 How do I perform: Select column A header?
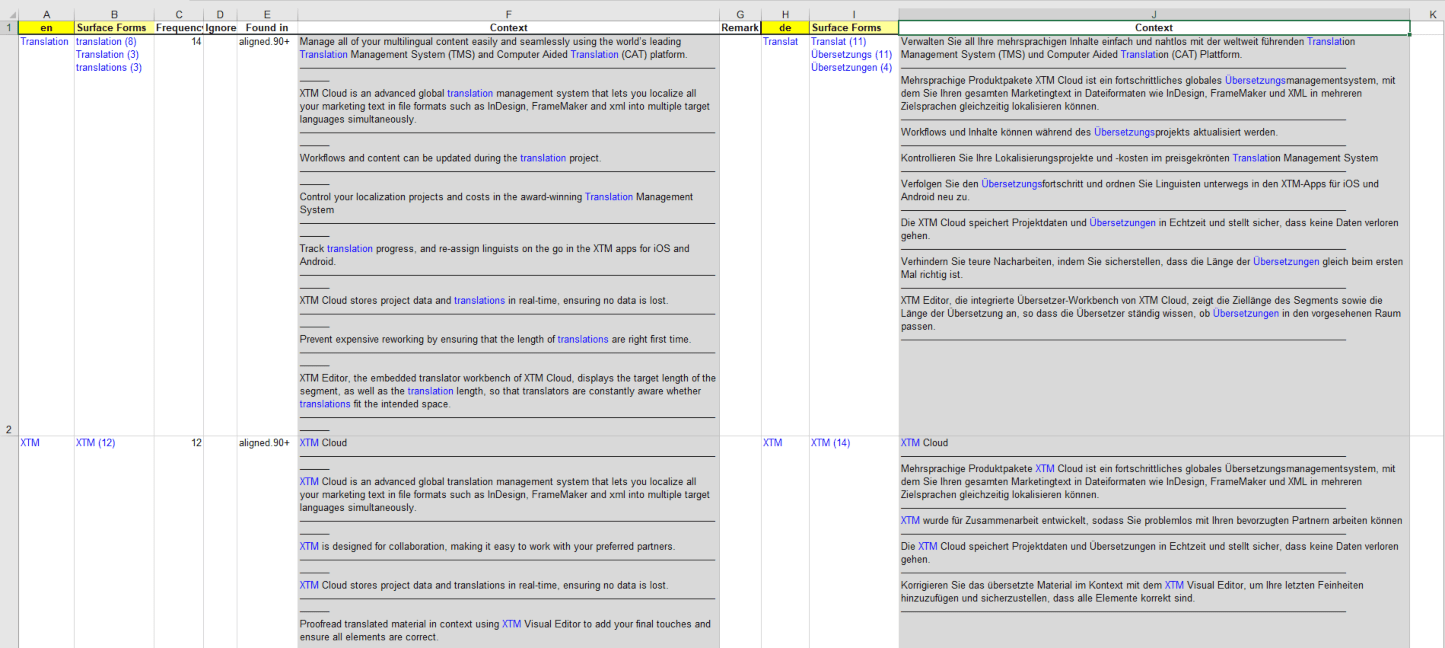point(46,14)
